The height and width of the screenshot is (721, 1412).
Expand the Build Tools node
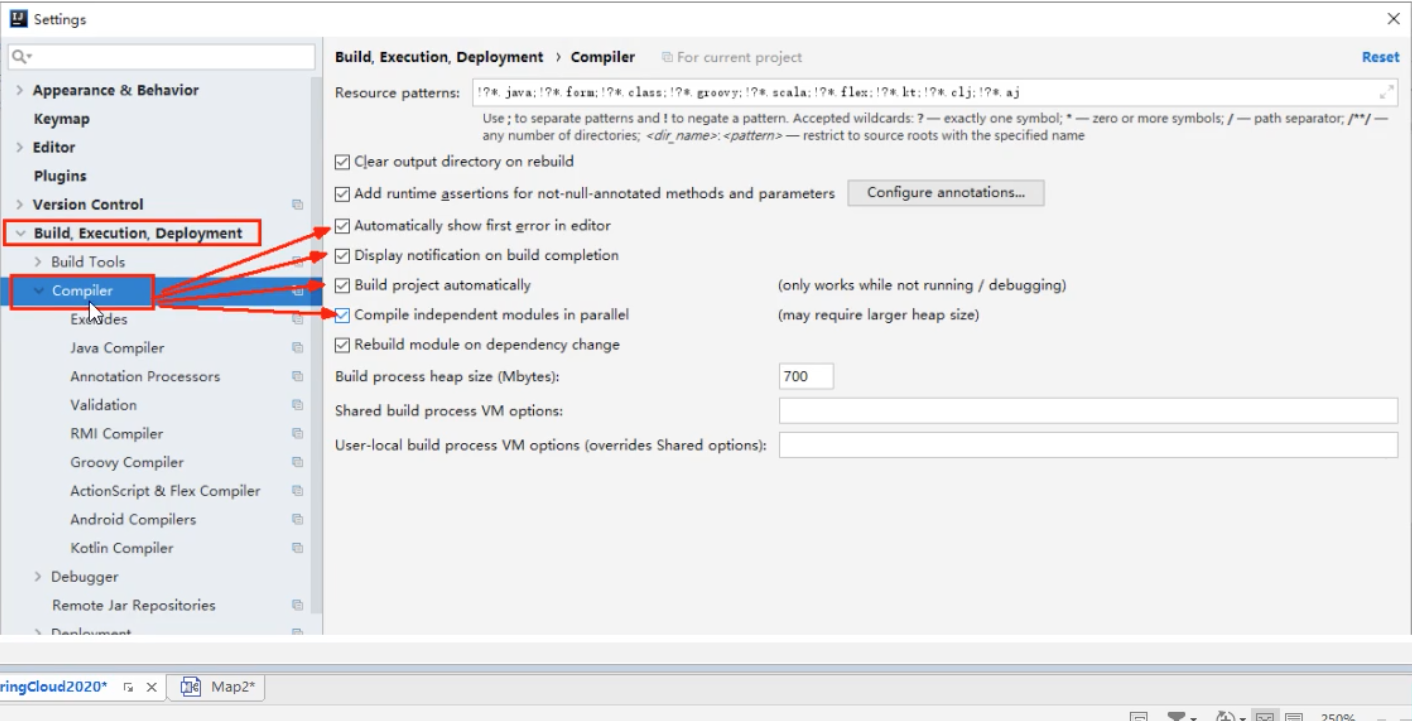(38, 262)
